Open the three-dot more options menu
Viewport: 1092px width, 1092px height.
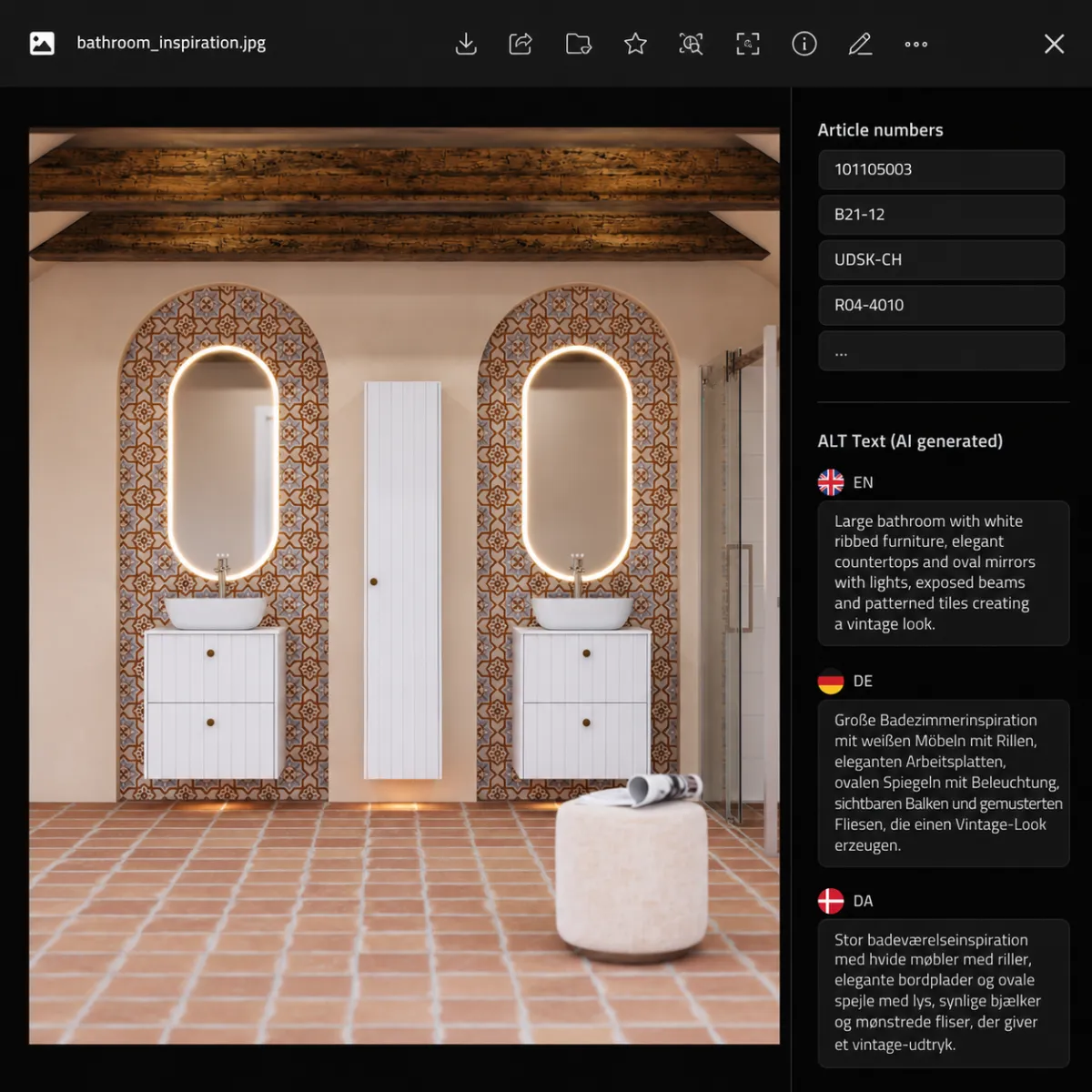point(916,44)
